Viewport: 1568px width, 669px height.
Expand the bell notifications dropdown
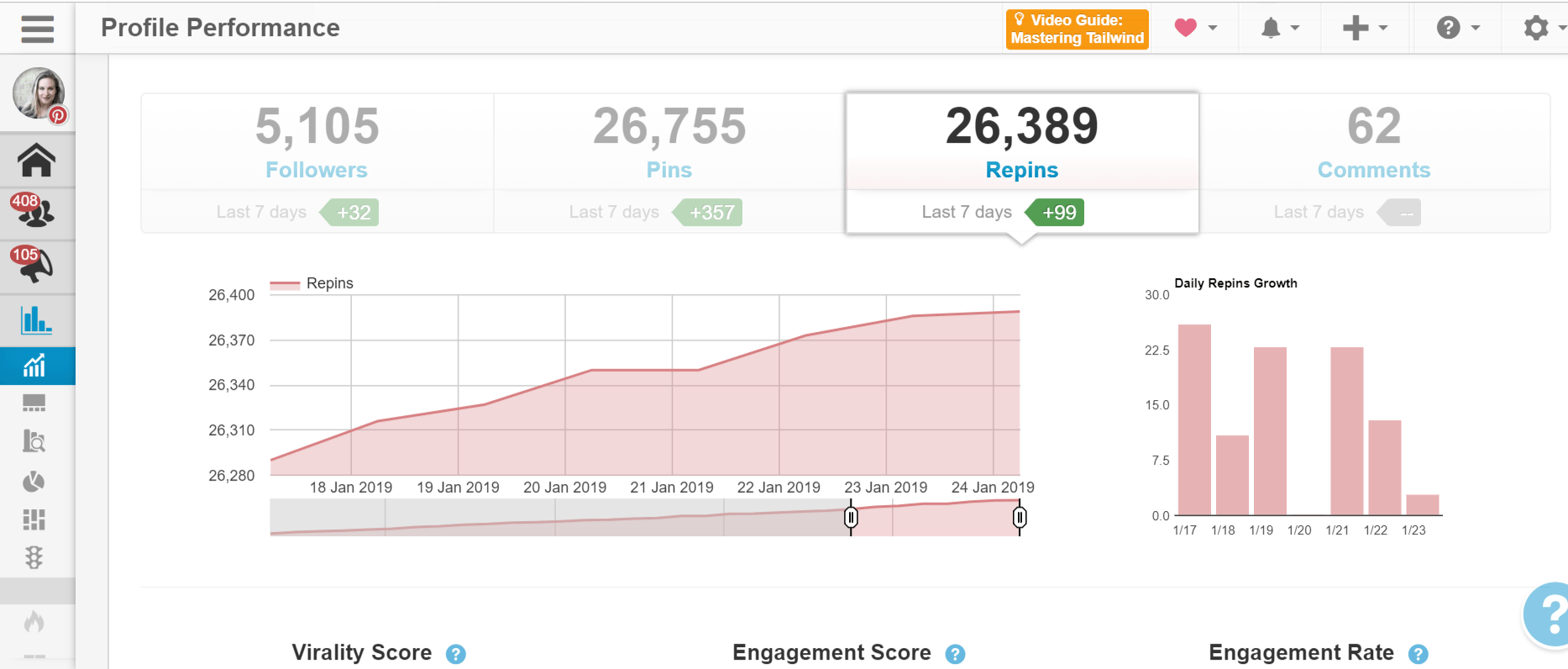pos(1280,28)
